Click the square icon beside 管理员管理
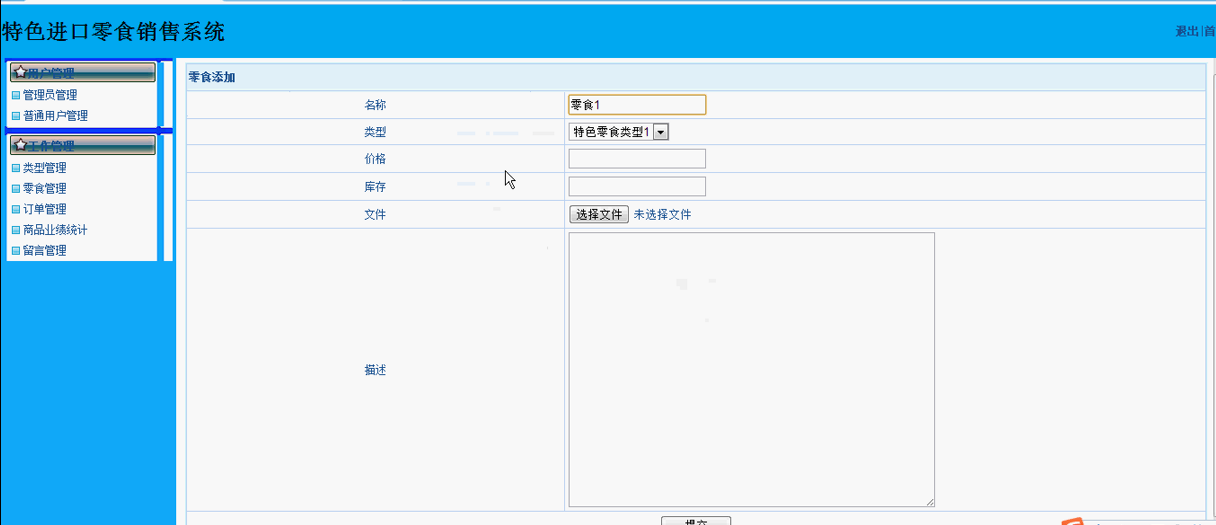 click(x=16, y=96)
